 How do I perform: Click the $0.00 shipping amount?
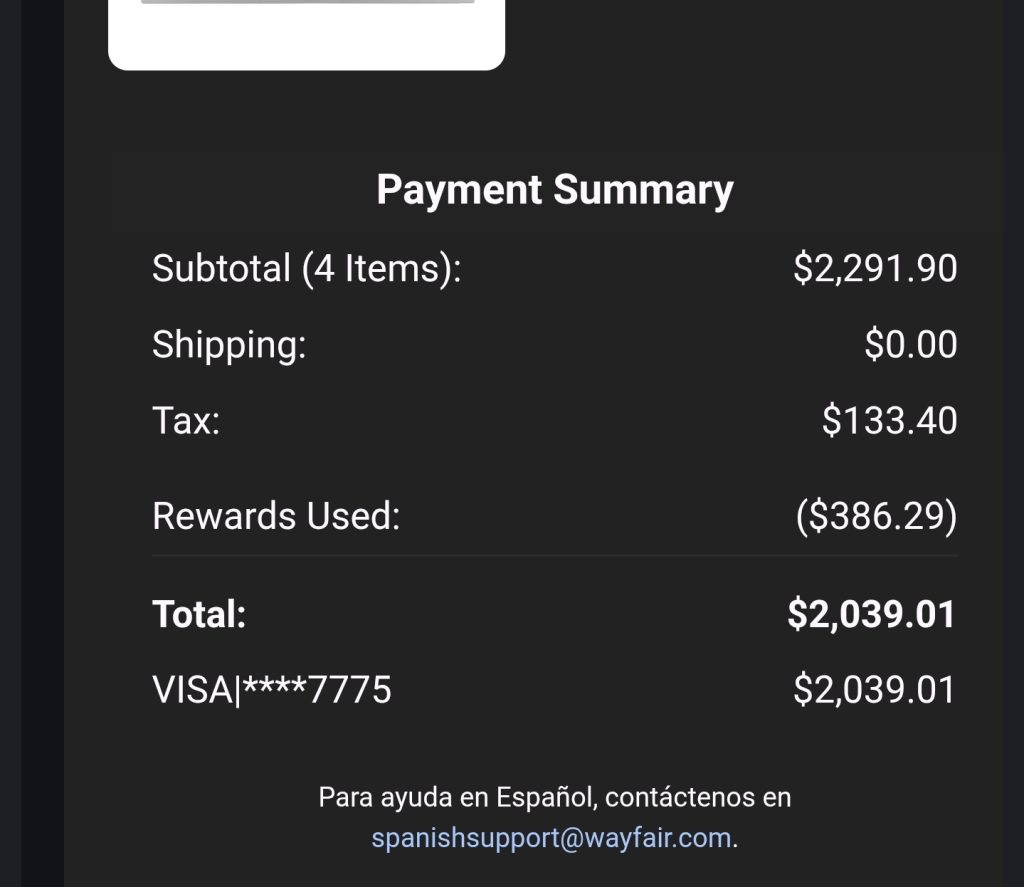910,345
